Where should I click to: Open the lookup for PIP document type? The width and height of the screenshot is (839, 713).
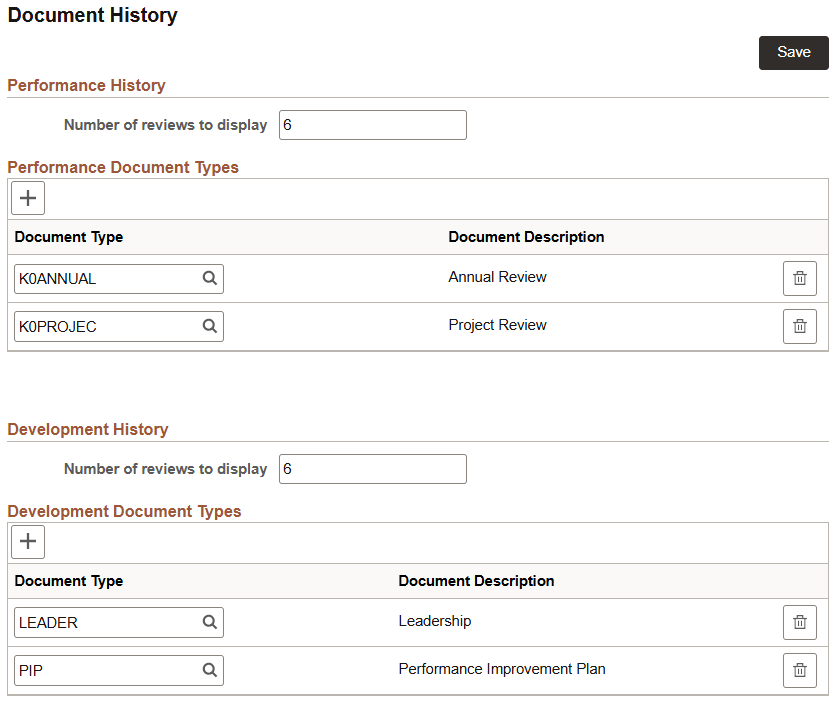(209, 670)
